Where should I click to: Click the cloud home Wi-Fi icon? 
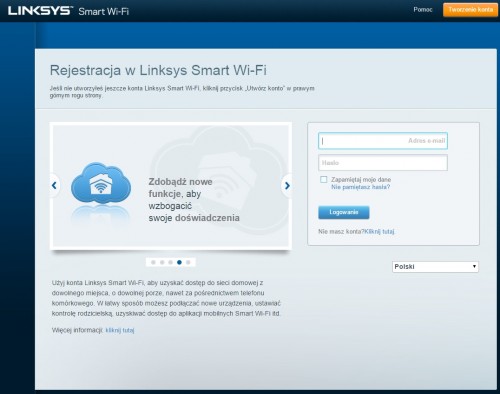(101, 183)
